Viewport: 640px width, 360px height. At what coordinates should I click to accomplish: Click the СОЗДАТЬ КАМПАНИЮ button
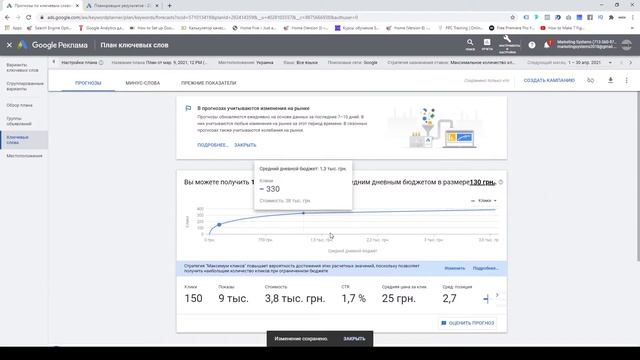[549, 80]
